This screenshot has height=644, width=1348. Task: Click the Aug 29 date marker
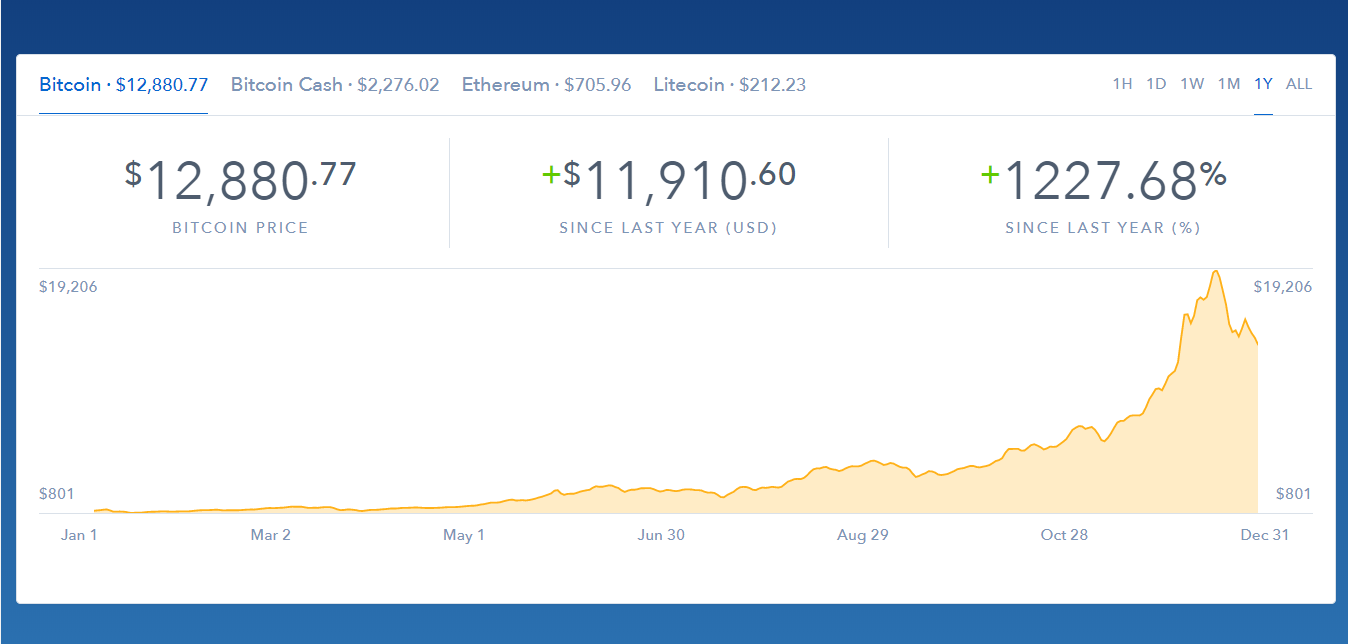pyautogui.click(x=862, y=535)
